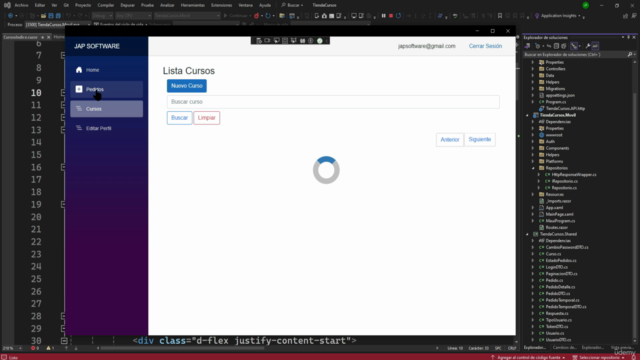
Task: Select IRepositorio.cs file
Action: (x=564, y=181)
